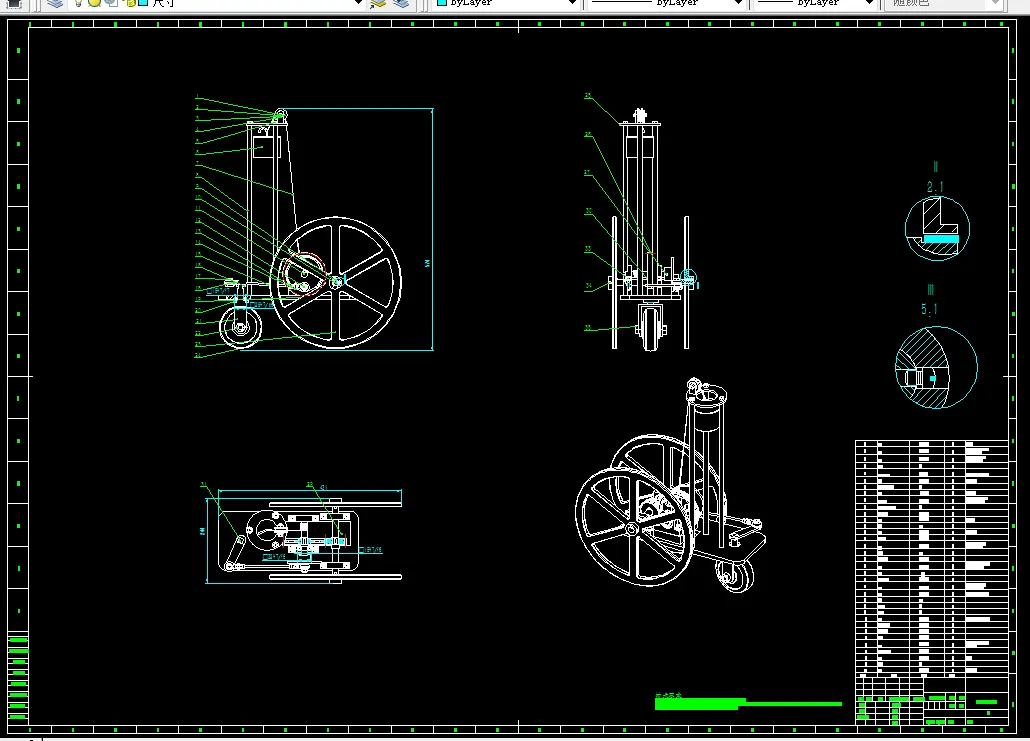Open the linetype ByLayer dropdown
Screen dimensions: 1030x741
point(738,3)
